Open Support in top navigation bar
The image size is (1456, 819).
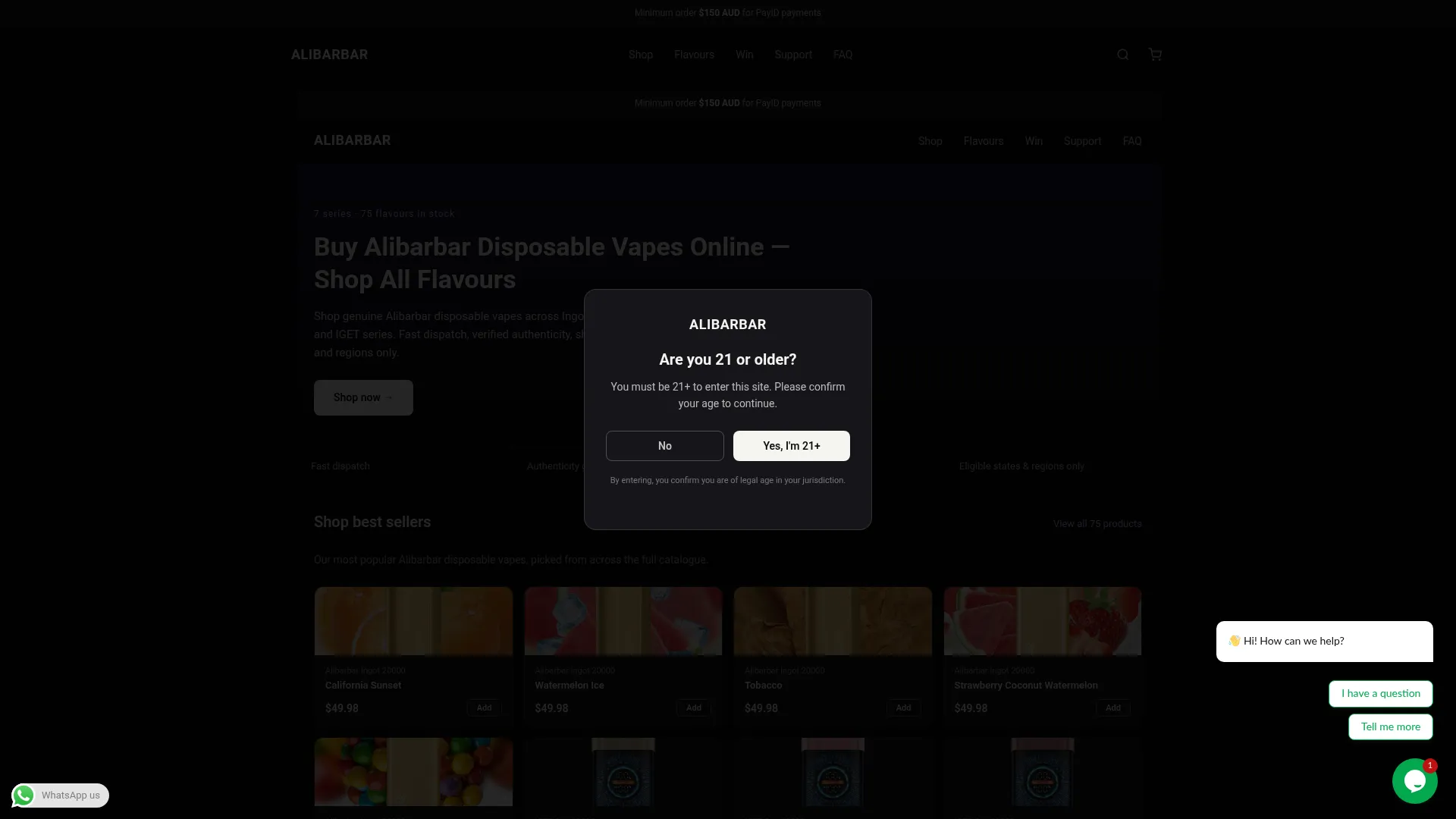[793, 55]
